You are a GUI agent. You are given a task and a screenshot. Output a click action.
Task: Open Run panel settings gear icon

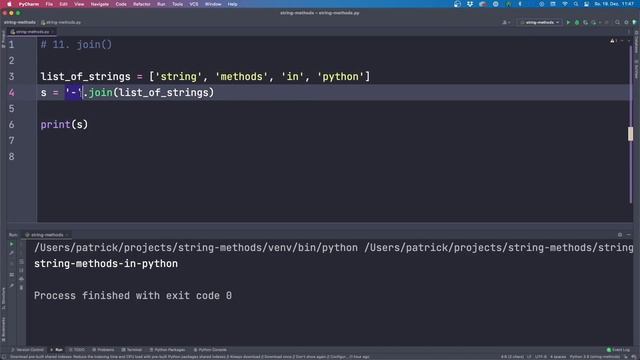tap(620, 235)
